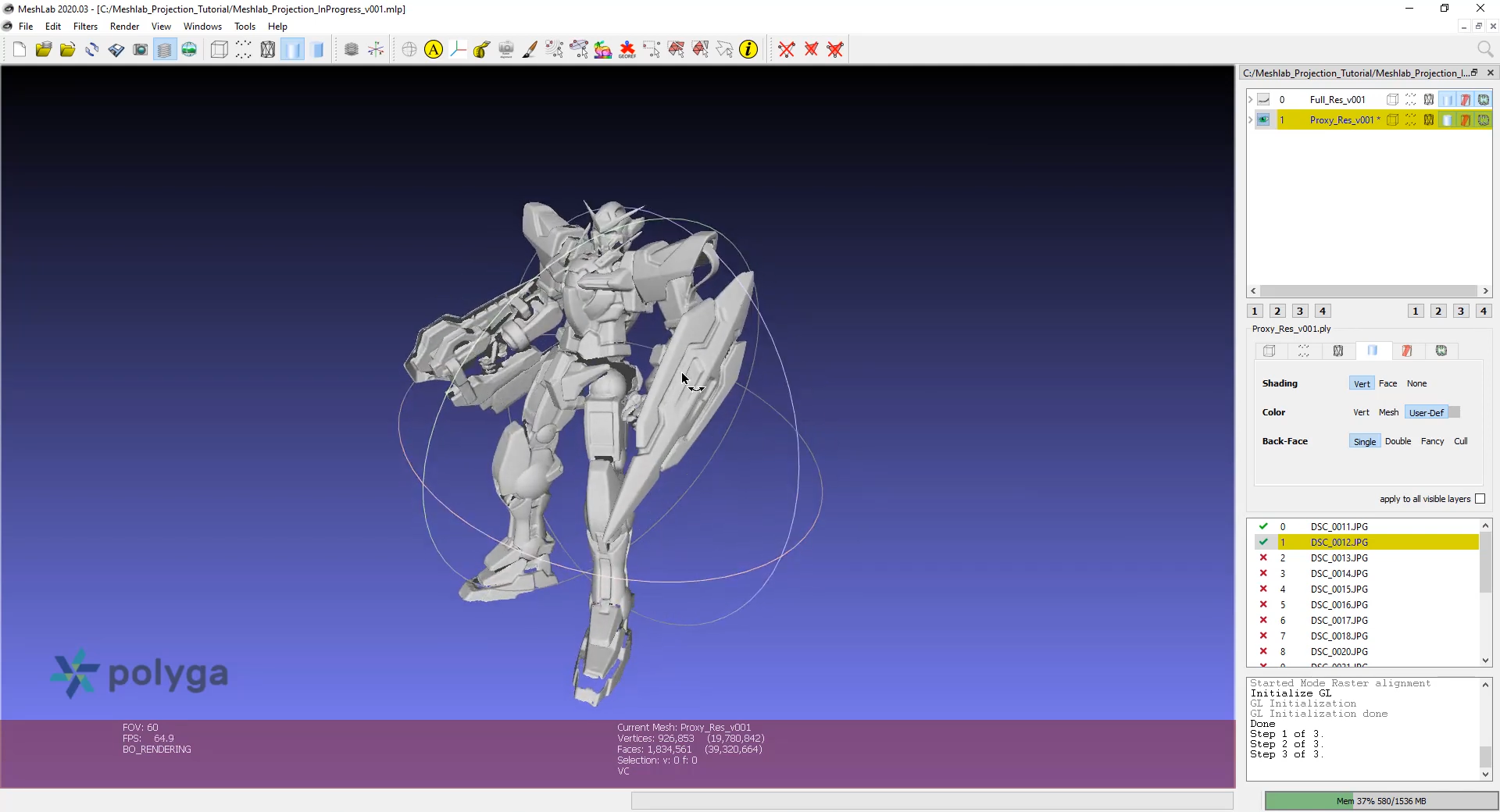Select the yellow Annotation 'A' tool
This screenshot has width=1500, height=812.
coord(434,50)
